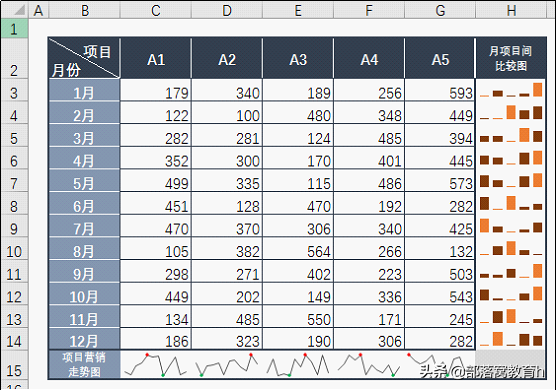This screenshot has height=390, width=556.
Task: Click cell with value 223
Action: (x=369, y=271)
